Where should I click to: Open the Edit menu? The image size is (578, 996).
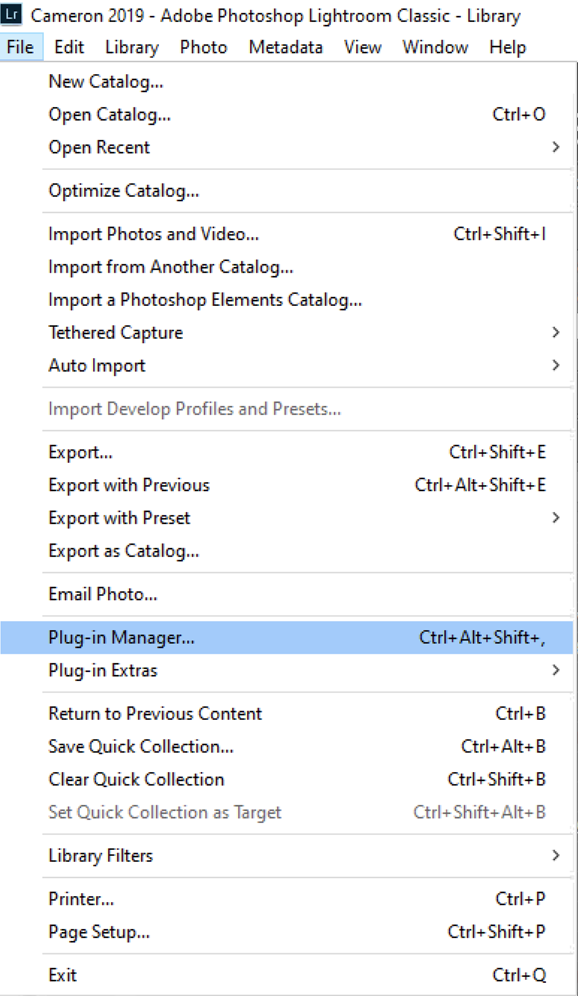click(x=69, y=47)
